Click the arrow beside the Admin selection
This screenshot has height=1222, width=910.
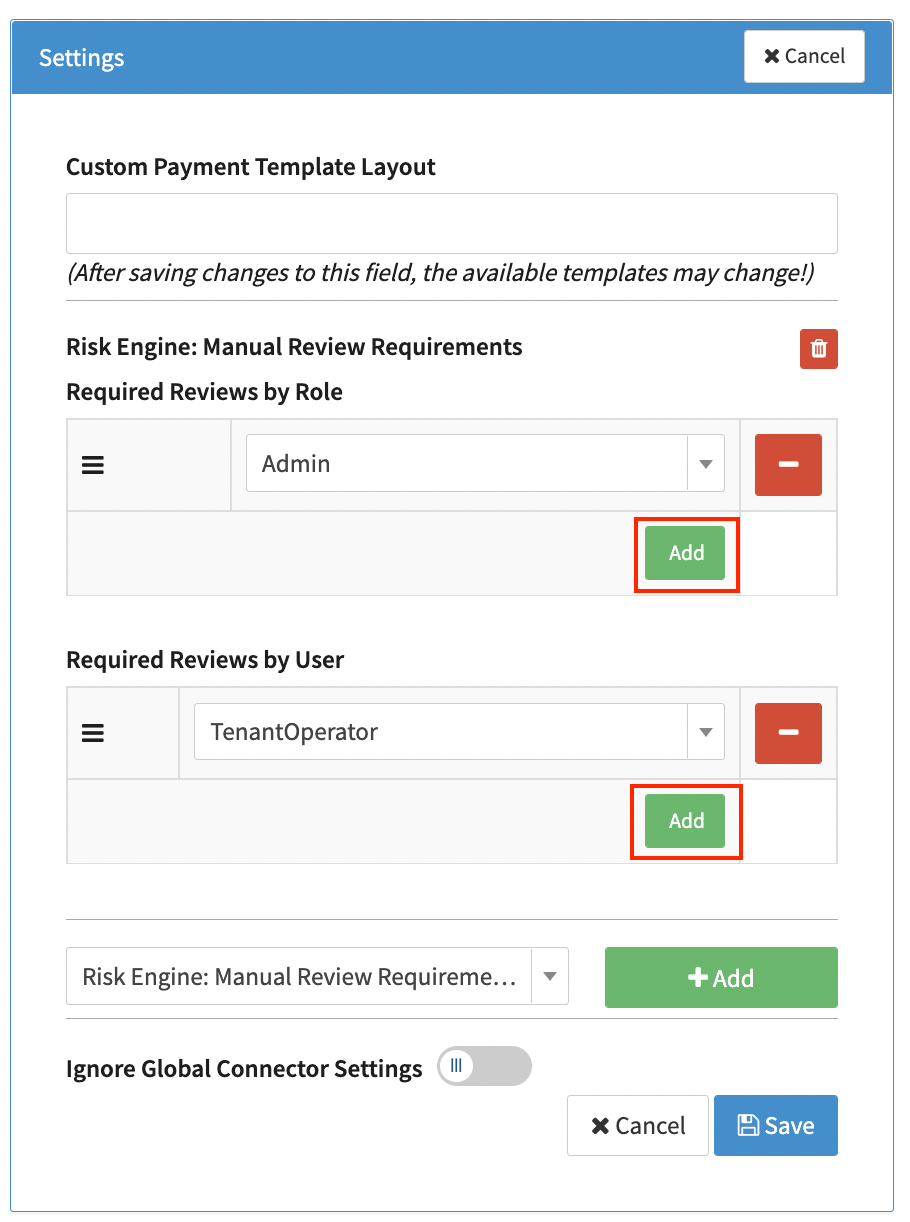pos(705,464)
